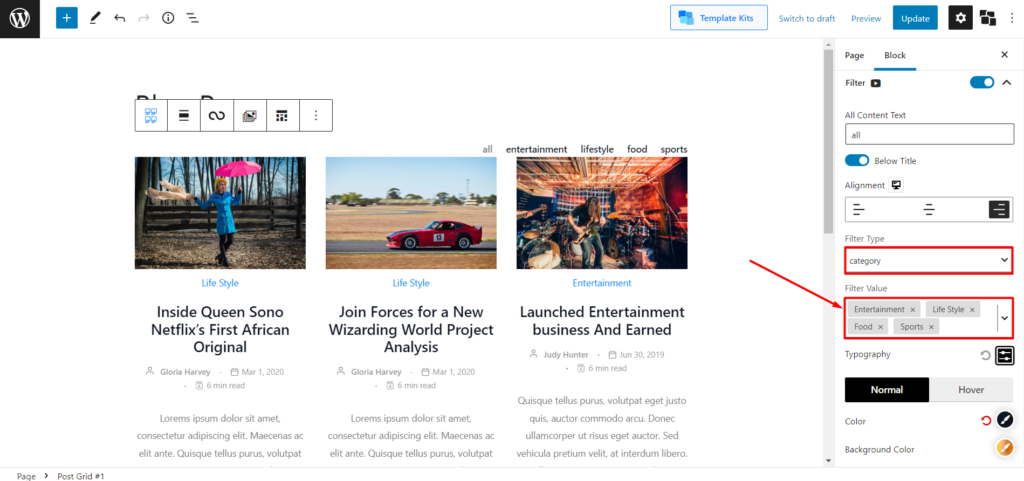This screenshot has height=481, width=1024.
Task: Click the responsive device icon beside Alignment
Action: pyautogui.click(x=896, y=185)
